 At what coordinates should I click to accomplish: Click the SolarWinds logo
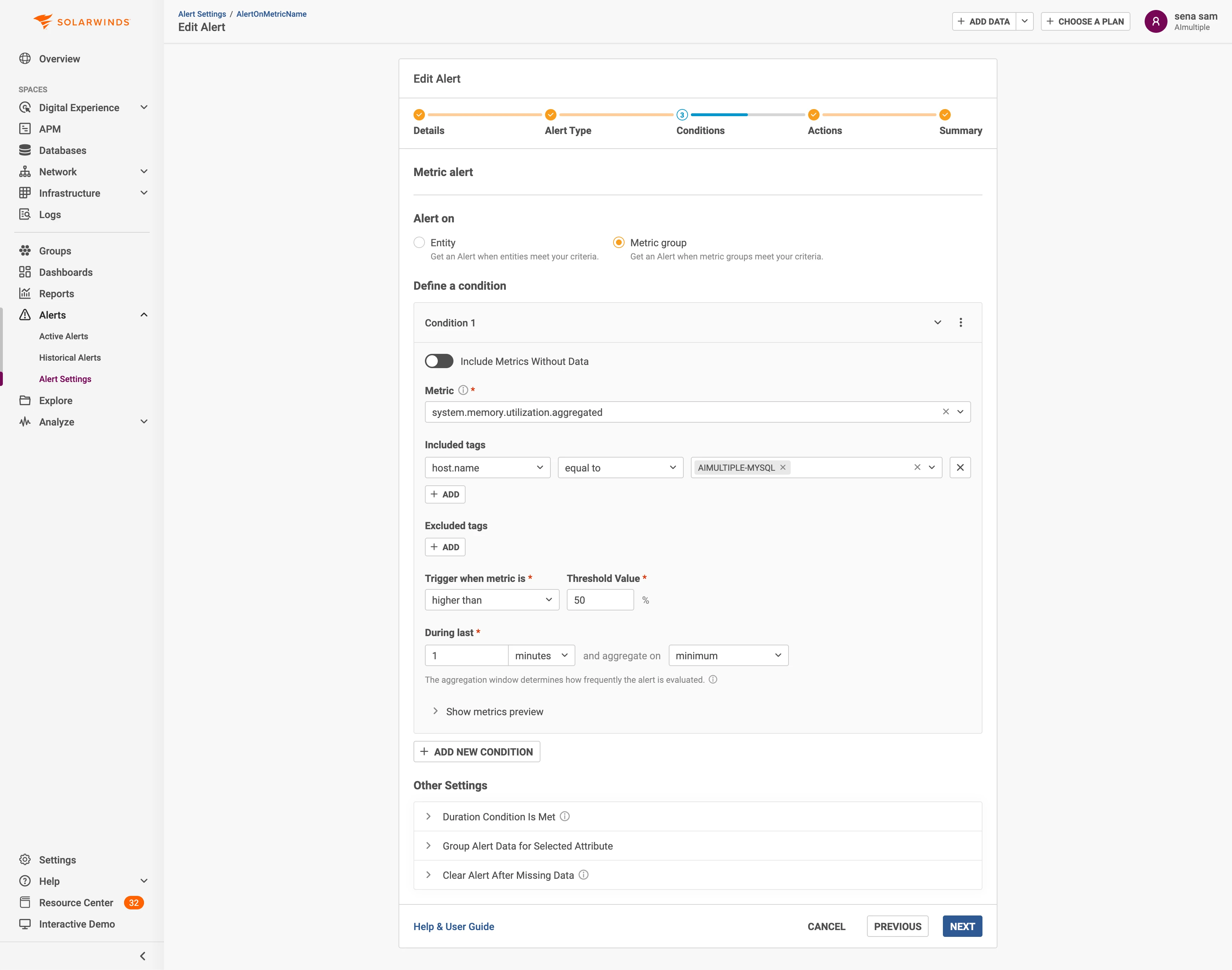pos(82,22)
